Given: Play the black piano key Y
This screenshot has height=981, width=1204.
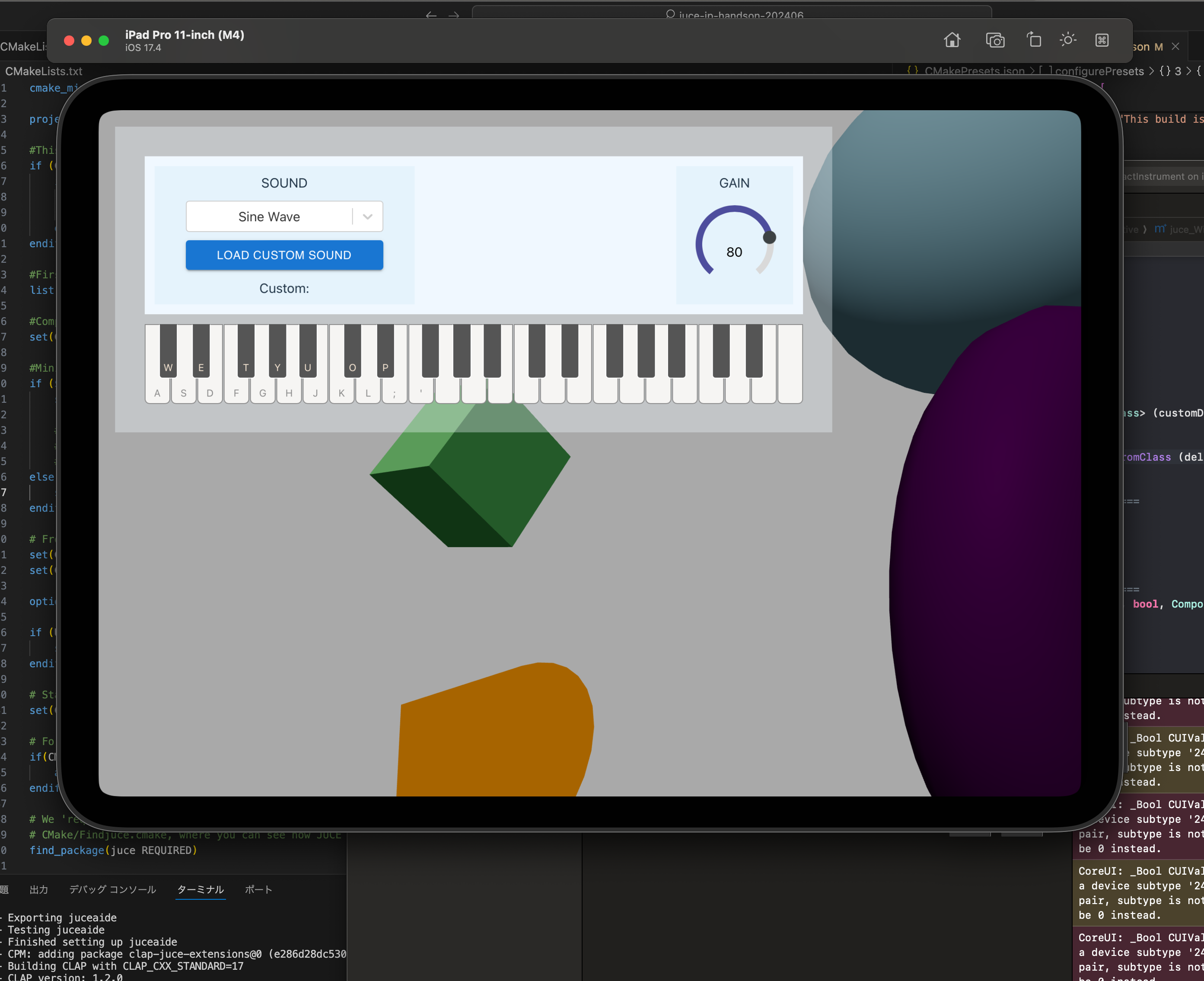Looking at the screenshot, I should click(x=277, y=350).
